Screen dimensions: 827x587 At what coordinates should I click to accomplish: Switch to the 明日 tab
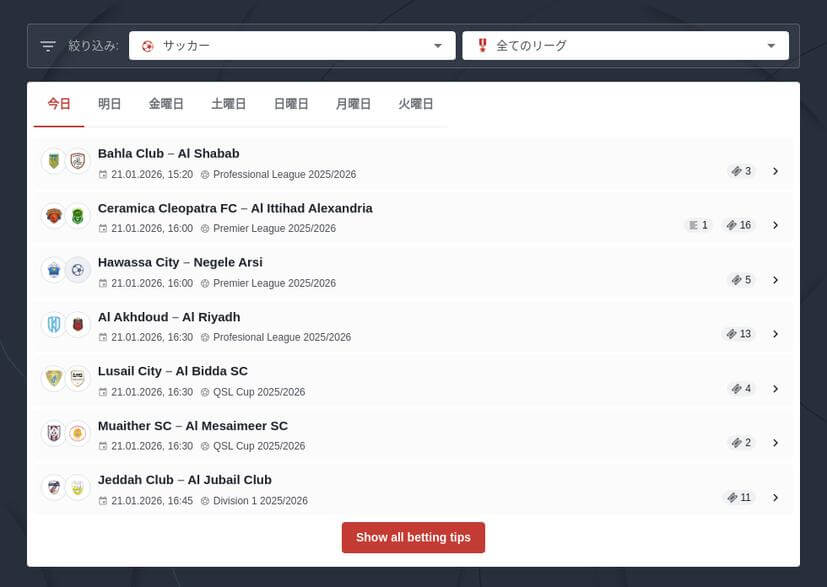110,104
